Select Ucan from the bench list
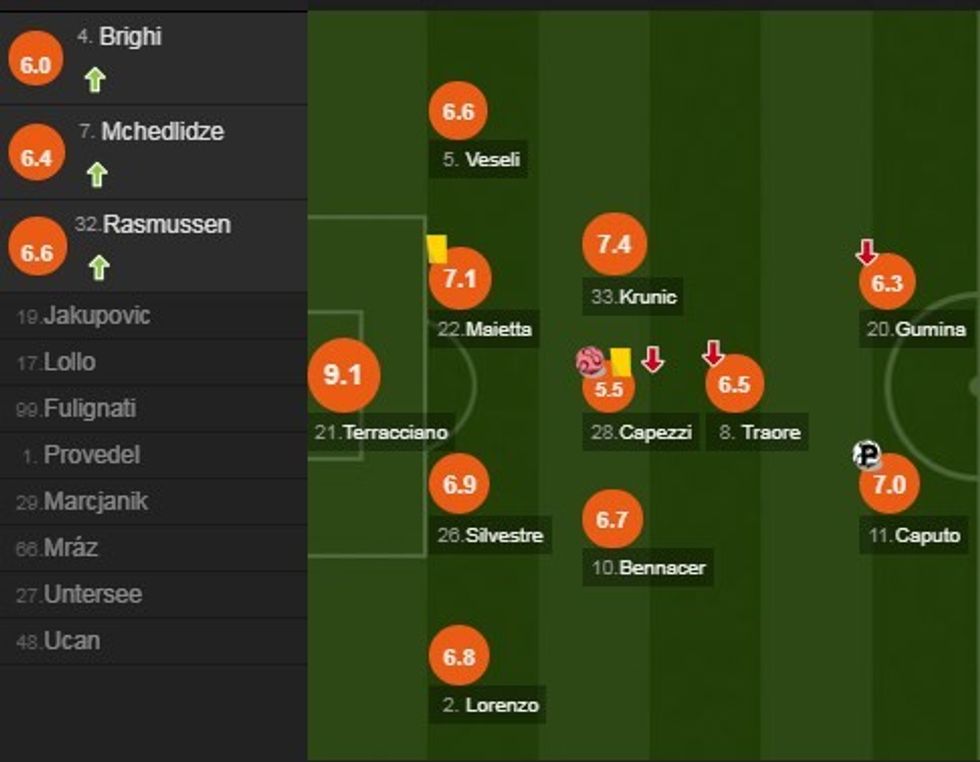 point(71,641)
